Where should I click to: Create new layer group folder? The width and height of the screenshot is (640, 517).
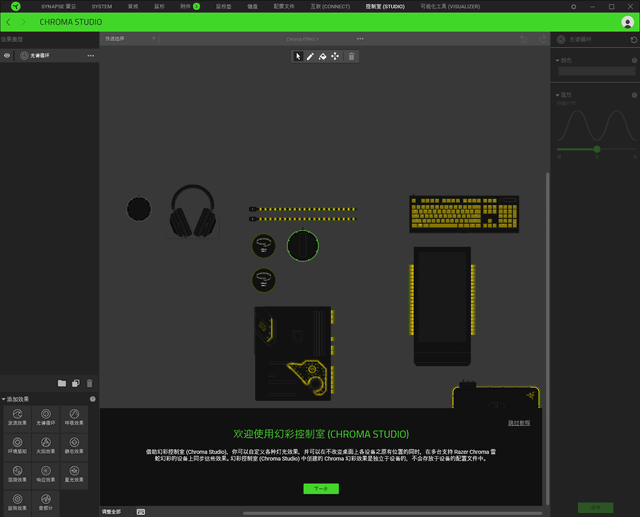[62, 383]
